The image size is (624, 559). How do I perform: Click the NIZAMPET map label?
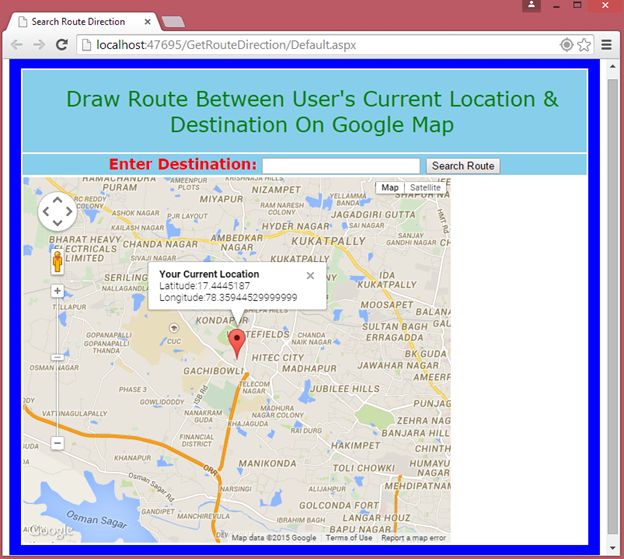pyautogui.click(x=276, y=189)
